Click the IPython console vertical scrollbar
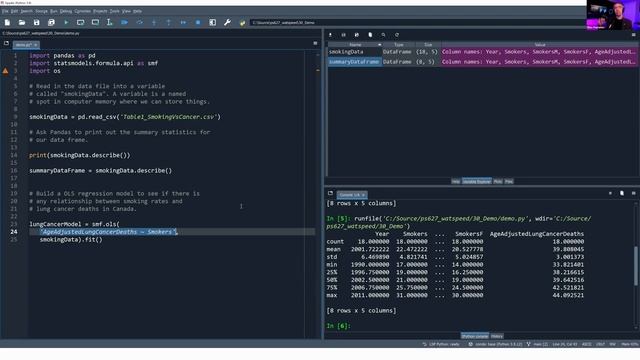Screen dimensions: 640x360 pos(636,265)
